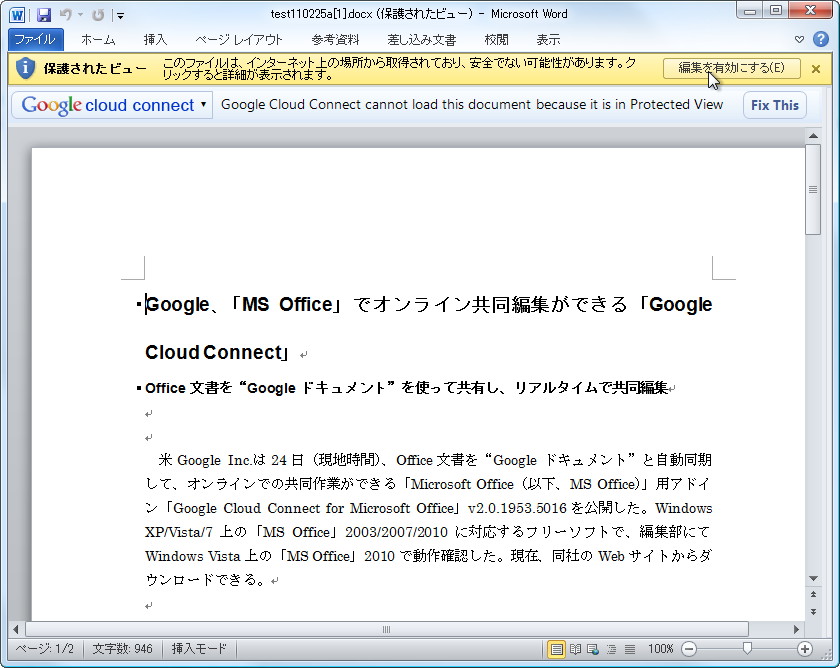Open the ファイル (File) tab
Viewport: 840px width, 668px height.
(35, 40)
